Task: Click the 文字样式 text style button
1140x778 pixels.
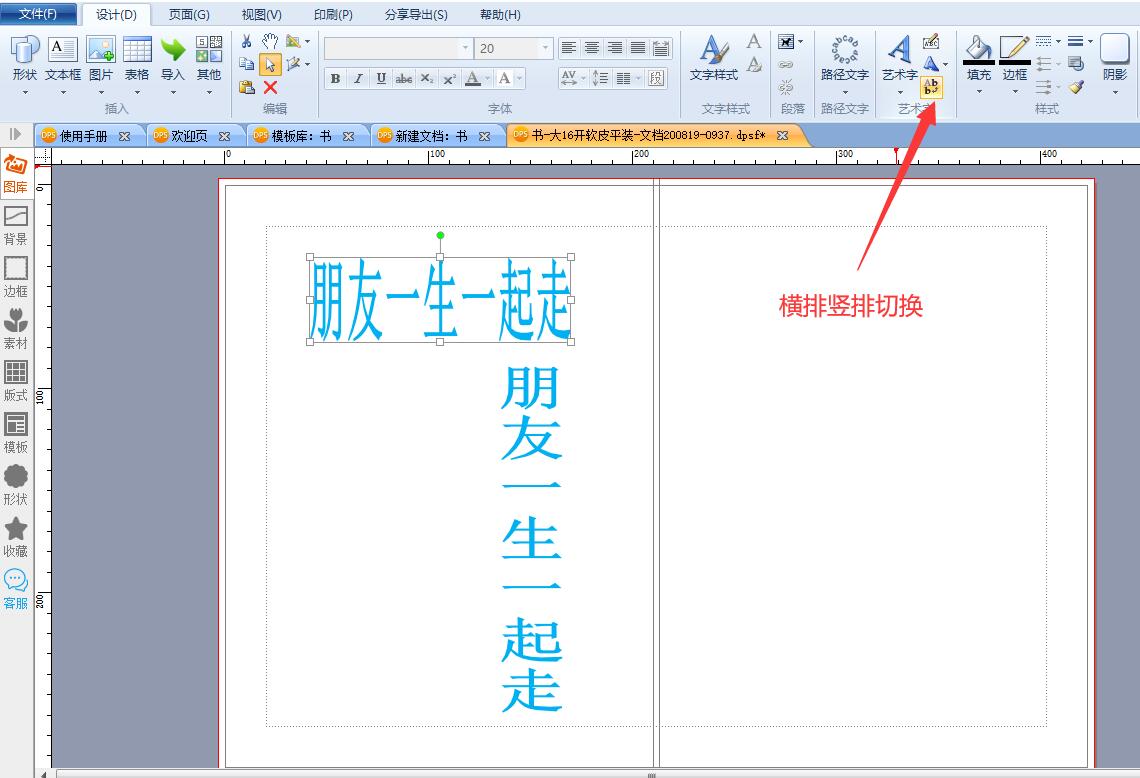Action: pos(713,59)
